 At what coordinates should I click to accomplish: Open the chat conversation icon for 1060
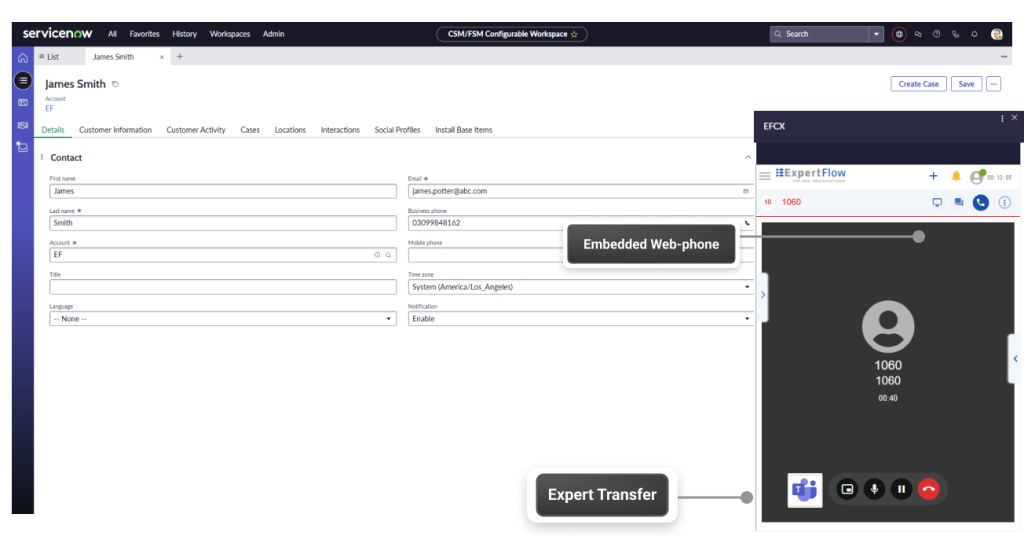coord(959,202)
